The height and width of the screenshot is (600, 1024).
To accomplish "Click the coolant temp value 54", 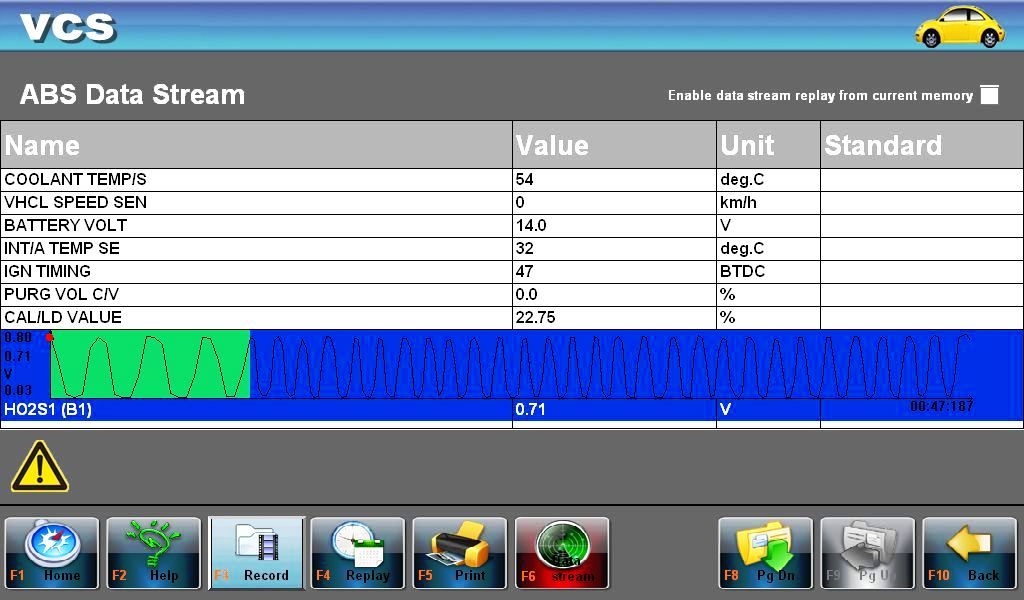I will pos(524,180).
